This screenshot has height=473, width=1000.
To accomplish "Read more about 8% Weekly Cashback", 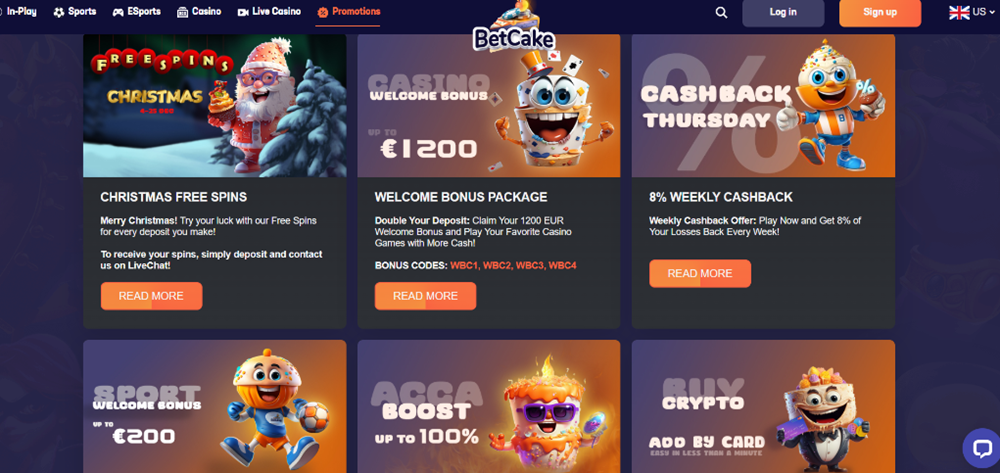I will click(700, 273).
